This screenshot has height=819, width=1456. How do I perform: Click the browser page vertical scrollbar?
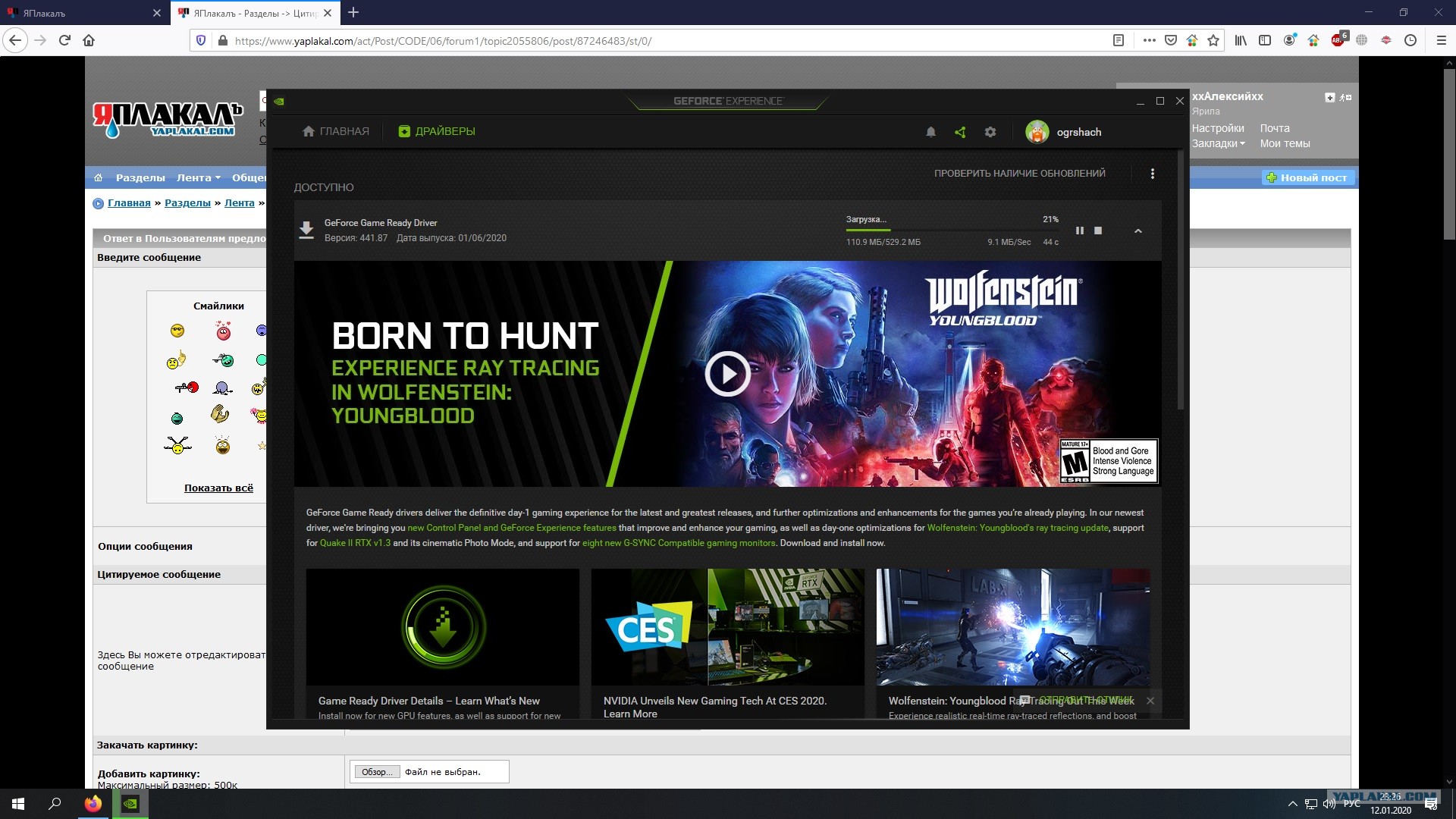pyautogui.click(x=1449, y=155)
